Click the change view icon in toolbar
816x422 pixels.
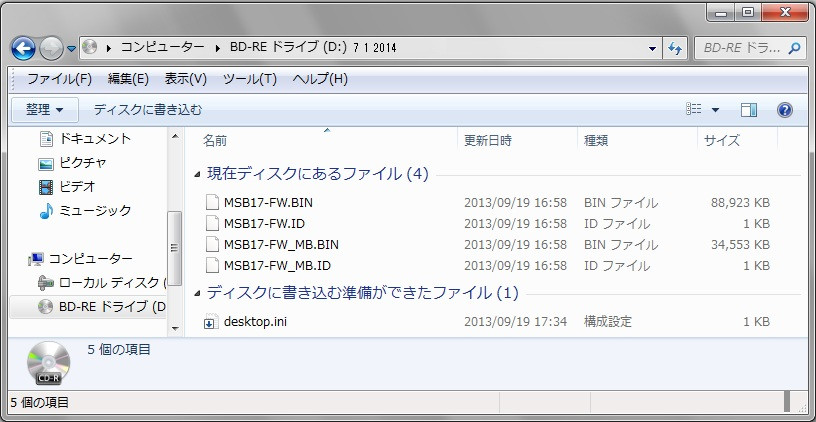[x=695, y=110]
